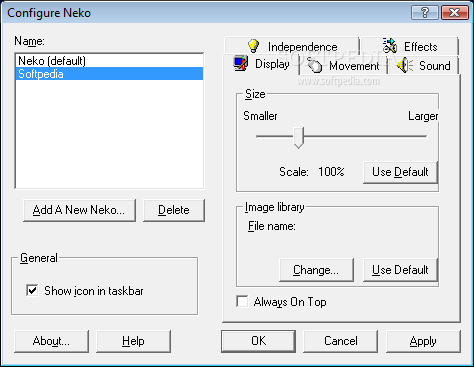The height and width of the screenshot is (367, 474).
Task: Click the Change... button
Action: tap(316, 270)
